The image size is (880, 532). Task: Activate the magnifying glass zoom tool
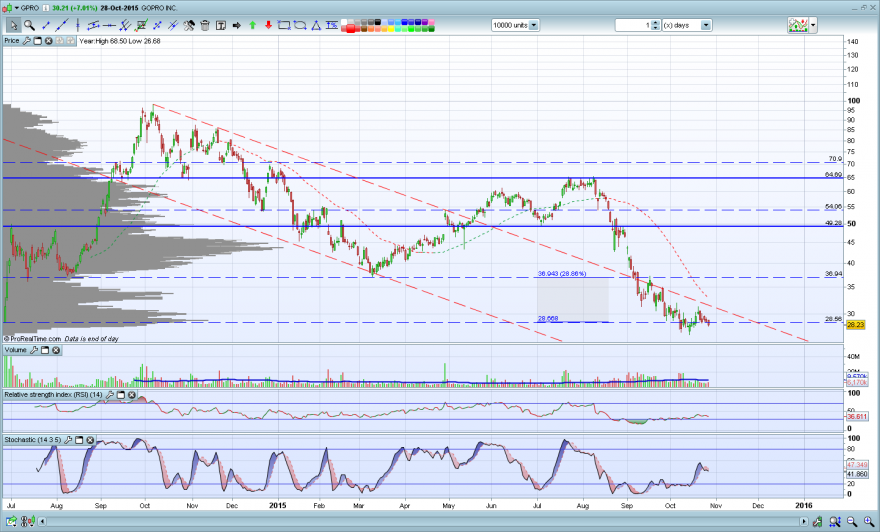[29, 25]
